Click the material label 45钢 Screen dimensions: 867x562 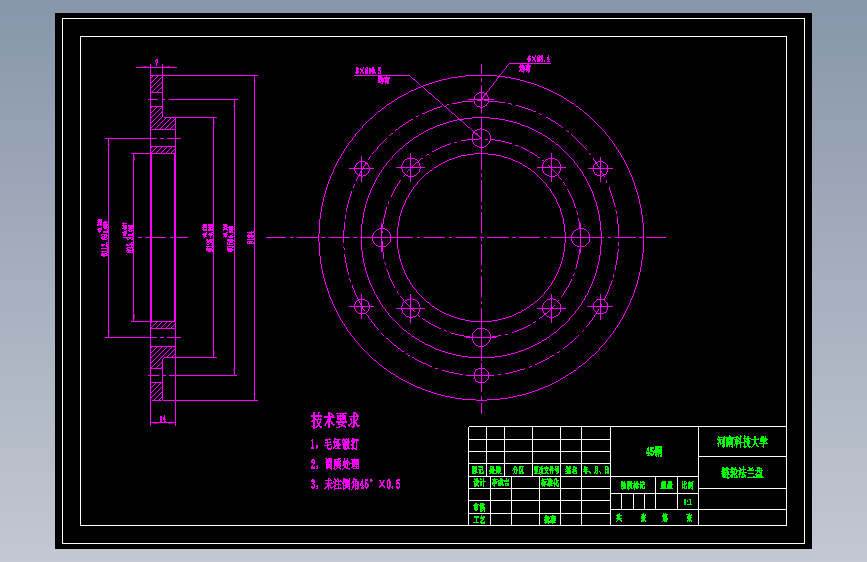(654, 452)
